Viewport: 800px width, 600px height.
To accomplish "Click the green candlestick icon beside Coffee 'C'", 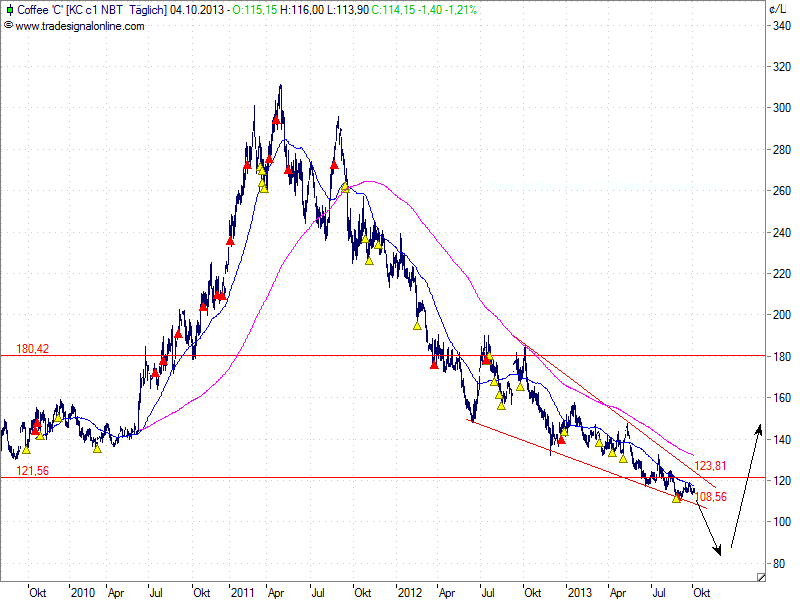I will 8,9.
